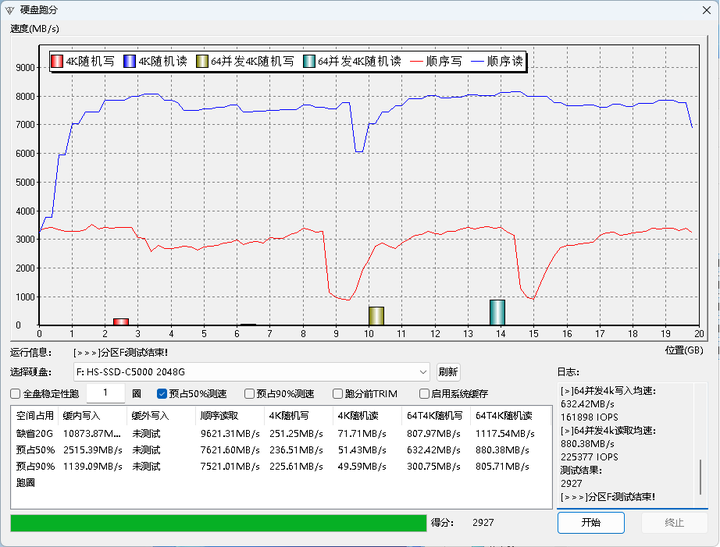Click the red 4K随机写 legend swatch

(57, 61)
